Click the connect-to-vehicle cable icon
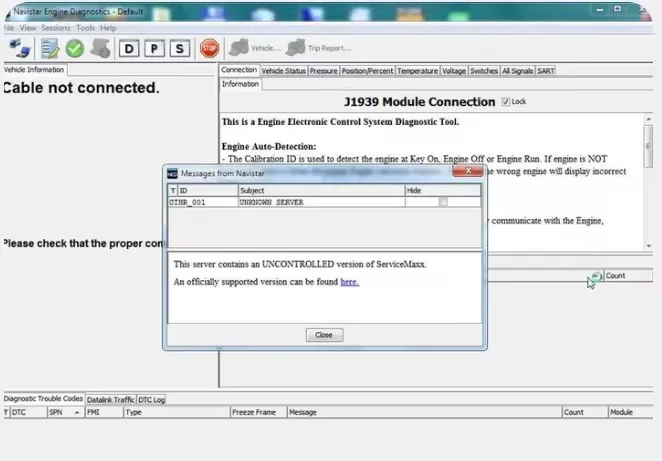 pyautogui.click(x=19, y=48)
